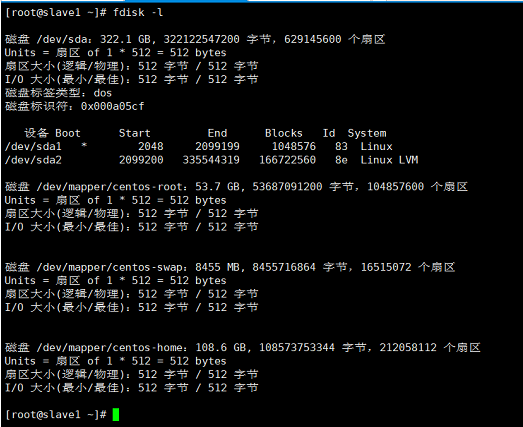Screen dimensions: 523x427
Task: Click the System column header
Action: [x=367, y=133]
